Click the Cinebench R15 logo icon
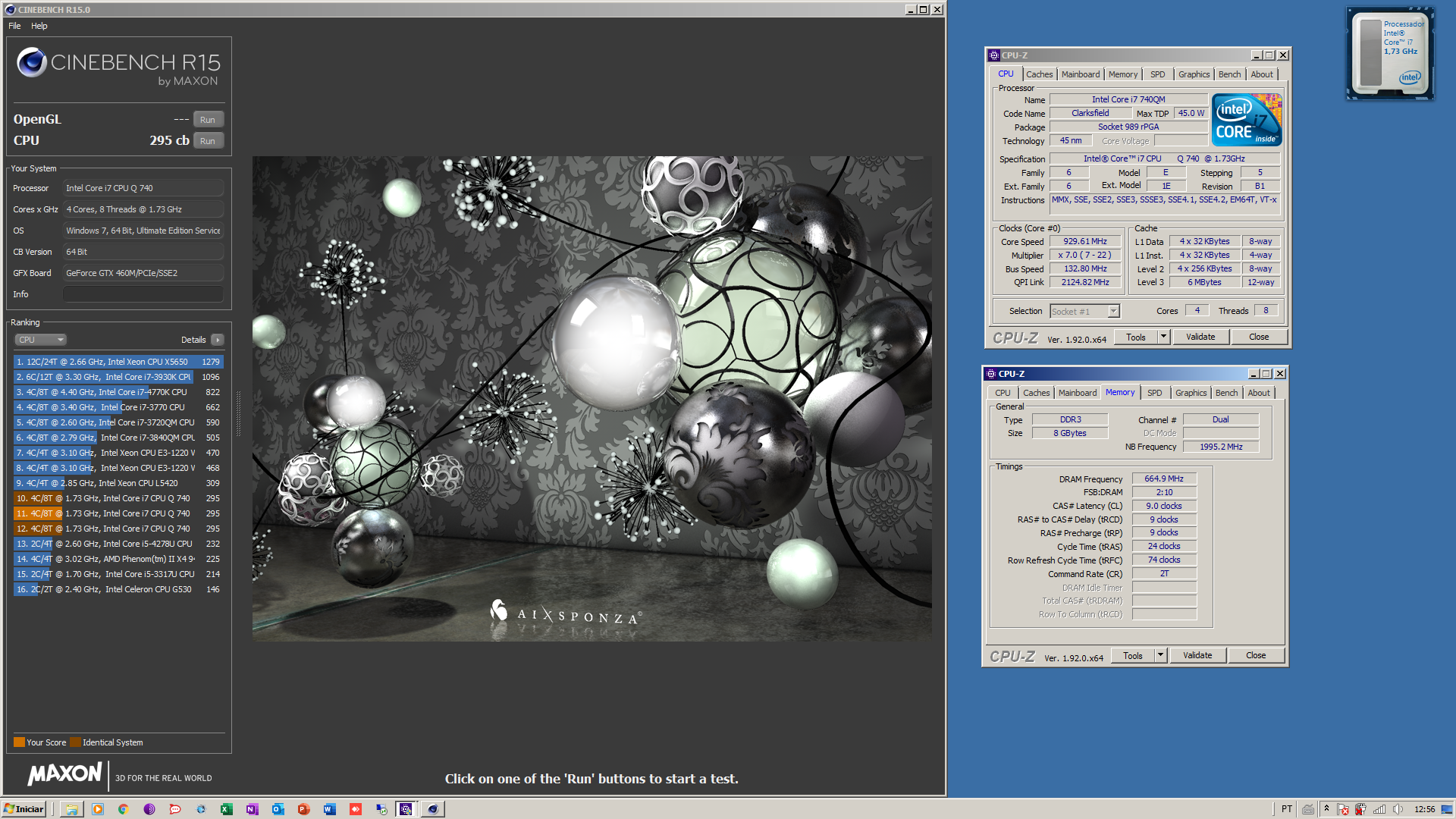The width and height of the screenshot is (1456, 819). coord(32,62)
